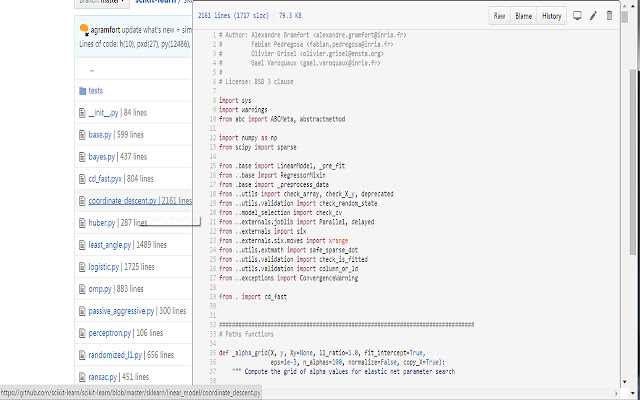Click the file icon beside perceptron.py

pyautogui.click(x=82, y=333)
